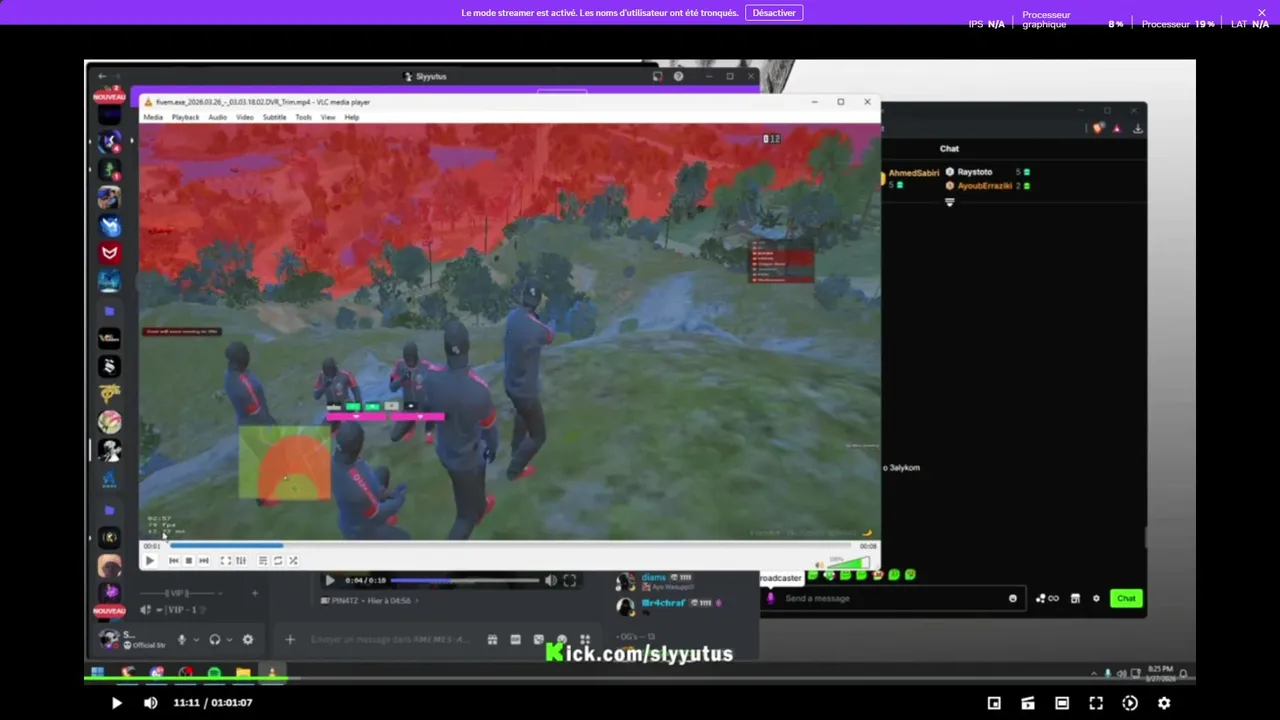Click the green Chat send button
This screenshot has width=1280, height=720.
click(x=1126, y=598)
